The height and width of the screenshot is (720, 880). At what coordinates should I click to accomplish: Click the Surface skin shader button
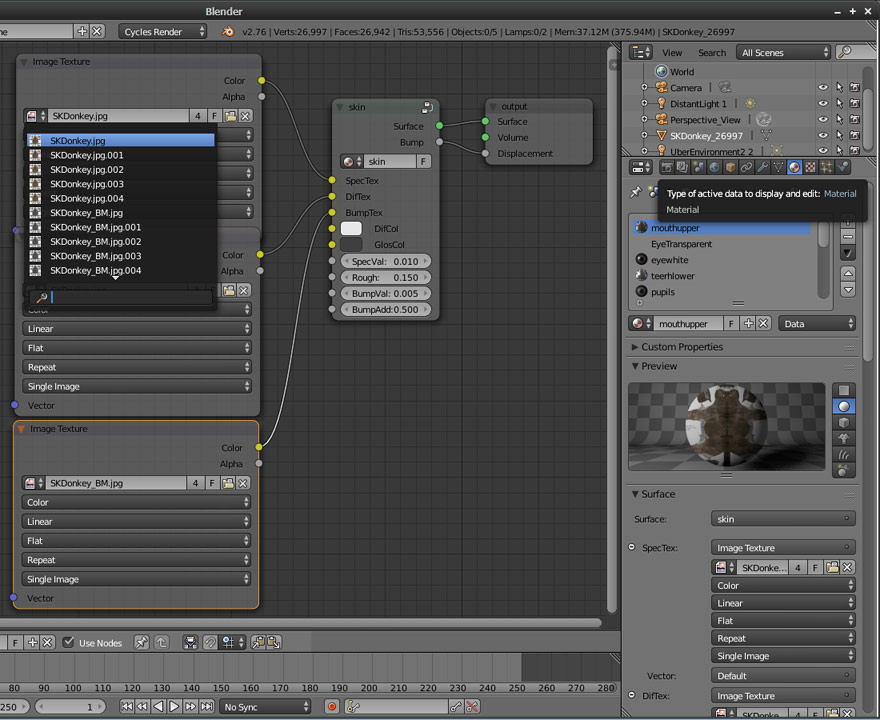pos(783,519)
